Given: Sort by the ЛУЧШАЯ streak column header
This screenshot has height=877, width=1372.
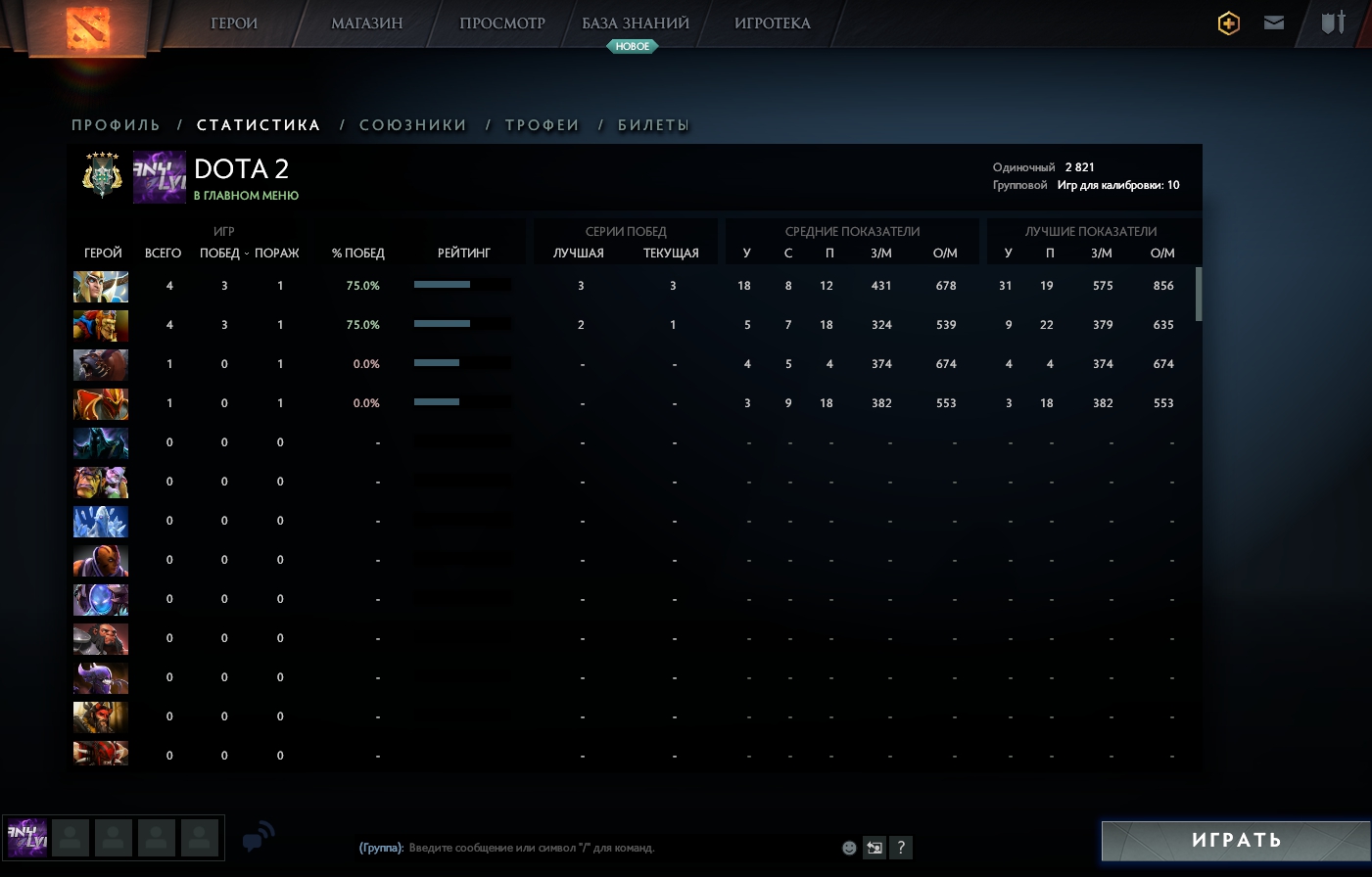Looking at the screenshot, I should [579, 254].
